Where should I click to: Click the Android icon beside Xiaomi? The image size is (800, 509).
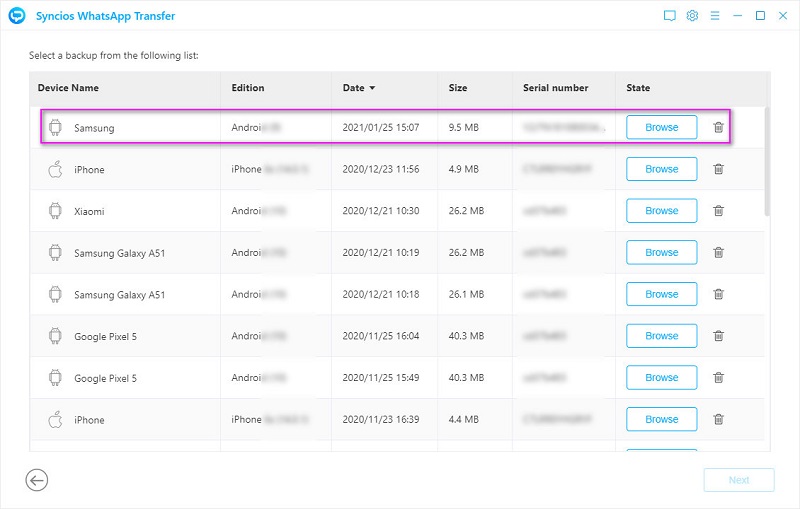[55, 211]
